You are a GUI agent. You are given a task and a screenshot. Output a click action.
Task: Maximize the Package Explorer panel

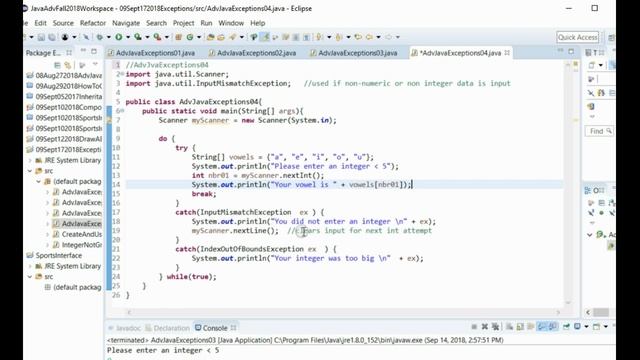coord(94,51)
